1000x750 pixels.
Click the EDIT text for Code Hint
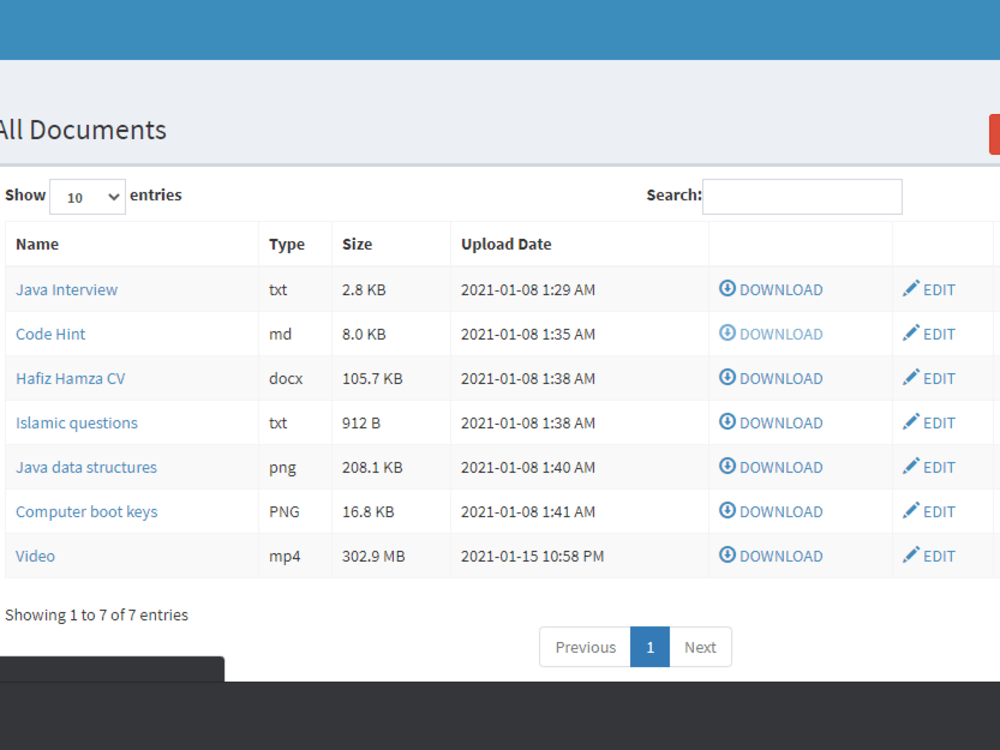(x=939, y=335)
